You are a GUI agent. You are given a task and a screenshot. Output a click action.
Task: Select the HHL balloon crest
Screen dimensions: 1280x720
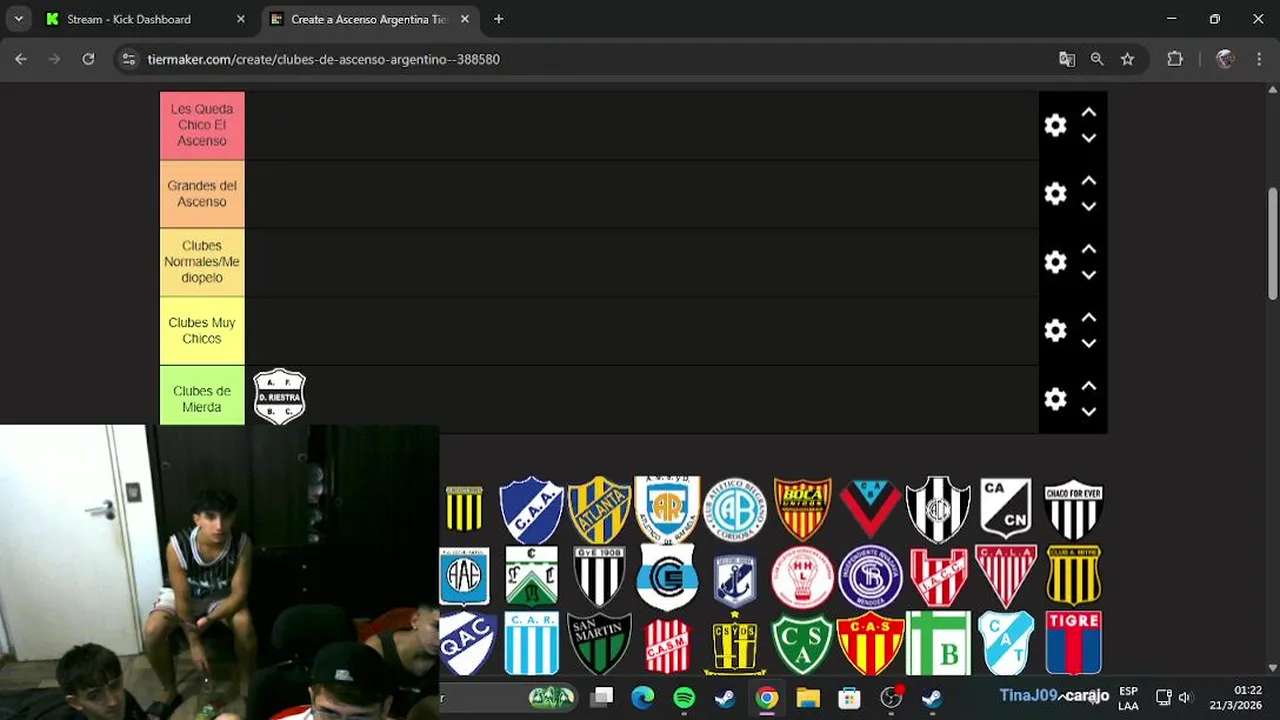803,577
